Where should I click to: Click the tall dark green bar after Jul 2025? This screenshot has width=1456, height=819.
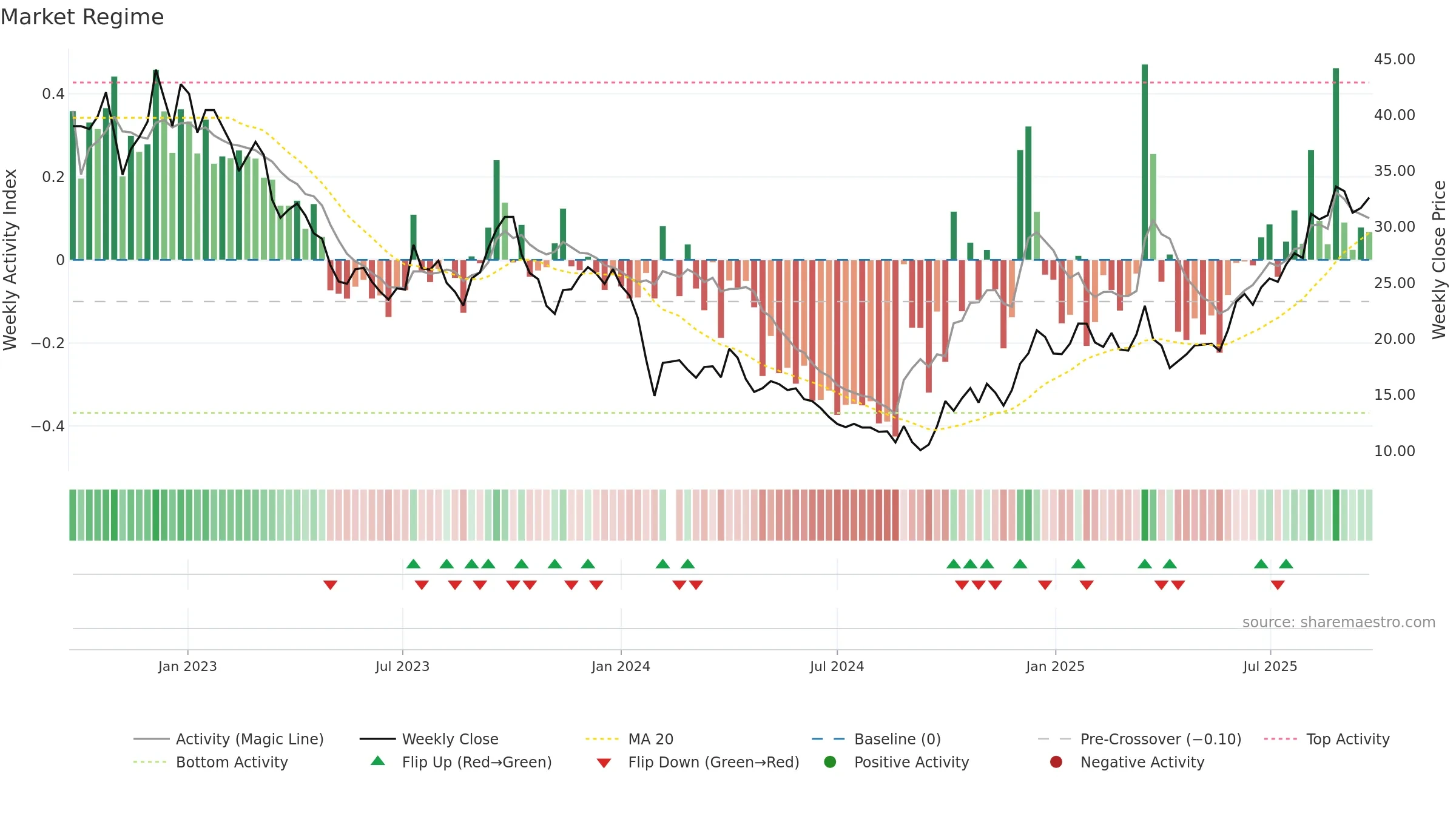pyautogui.click(x=1336, y=164)
